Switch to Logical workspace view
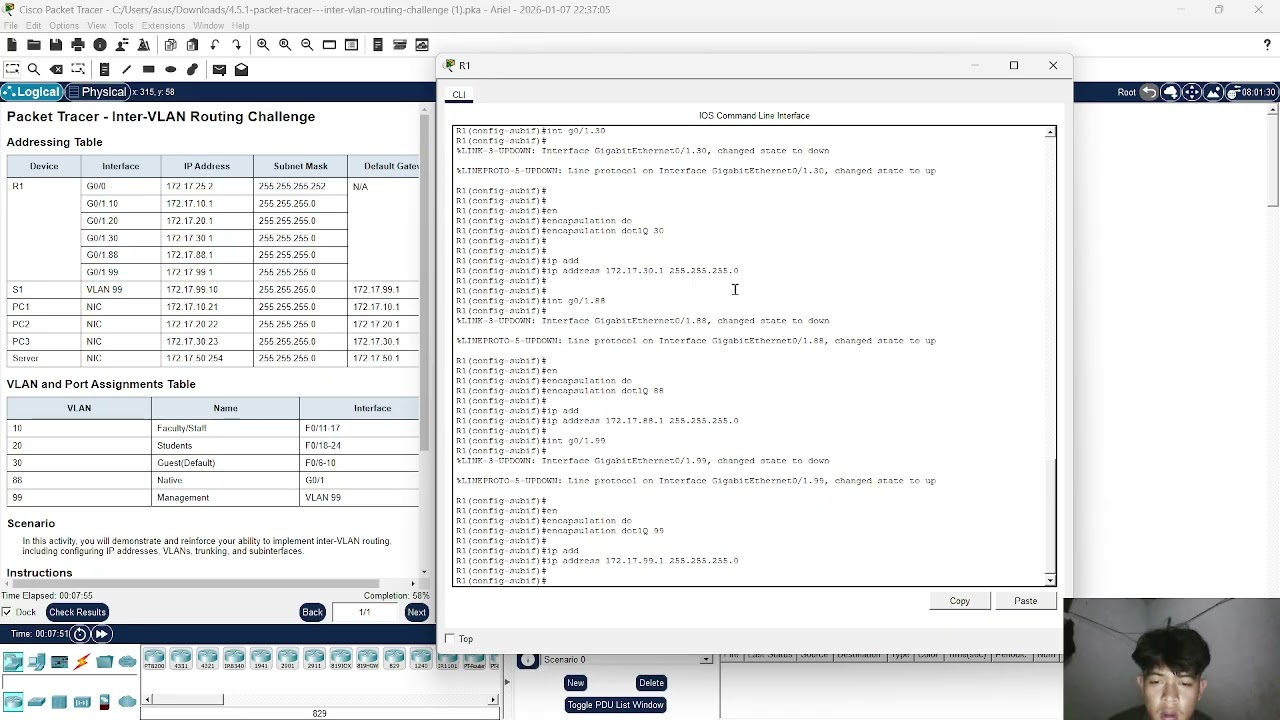Image resolution: width=1280 pixels, height=720 pixels. 32,92
